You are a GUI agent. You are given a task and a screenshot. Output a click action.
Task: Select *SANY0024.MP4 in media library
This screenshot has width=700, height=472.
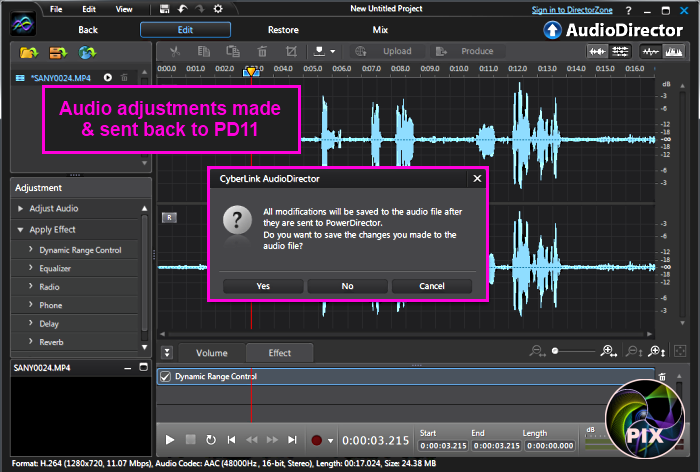pos(60,78)
